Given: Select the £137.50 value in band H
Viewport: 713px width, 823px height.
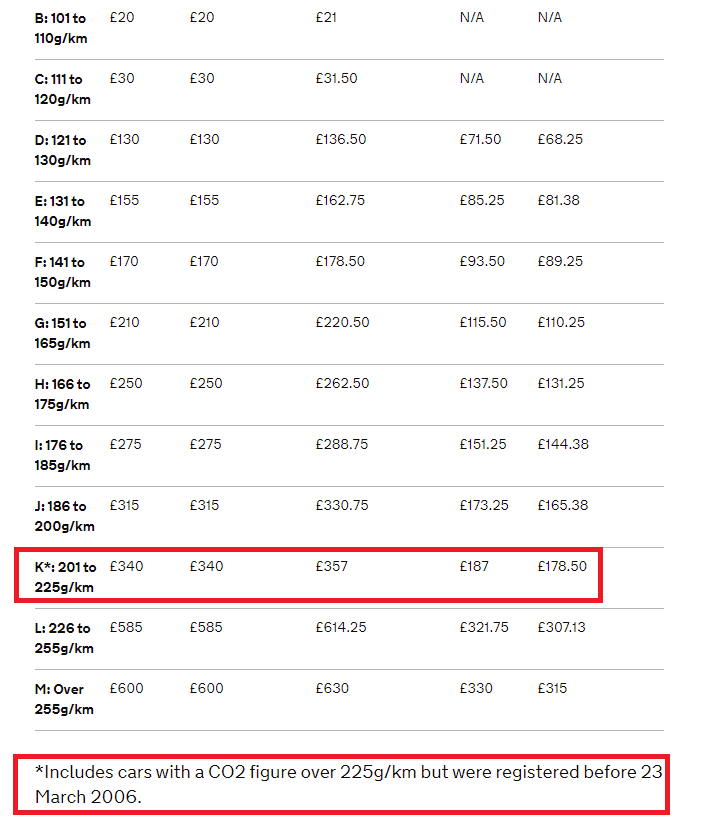Looking at the screenshot, I should (x=484, y=383).
